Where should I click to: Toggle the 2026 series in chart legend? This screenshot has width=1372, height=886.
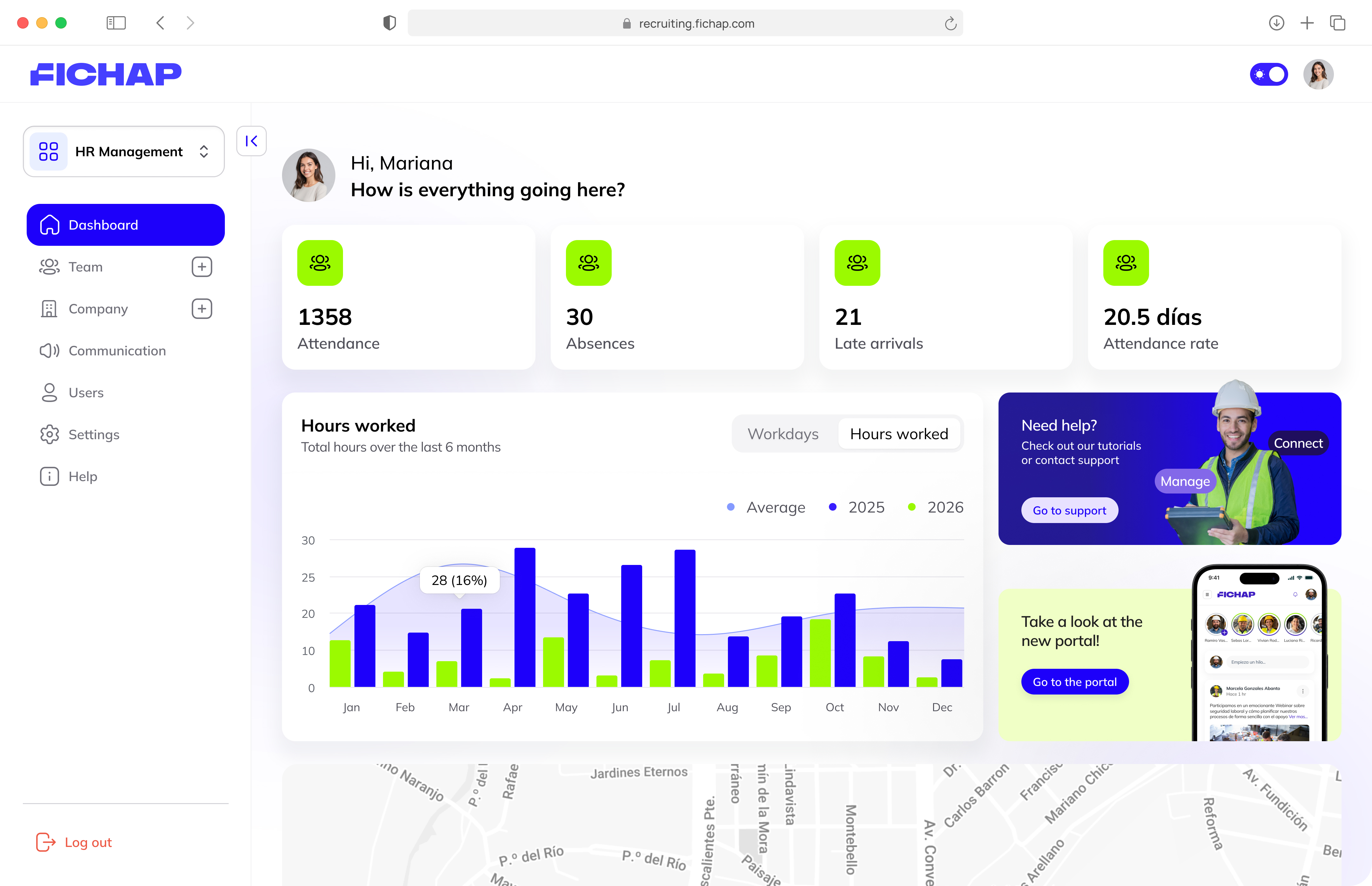936,507
